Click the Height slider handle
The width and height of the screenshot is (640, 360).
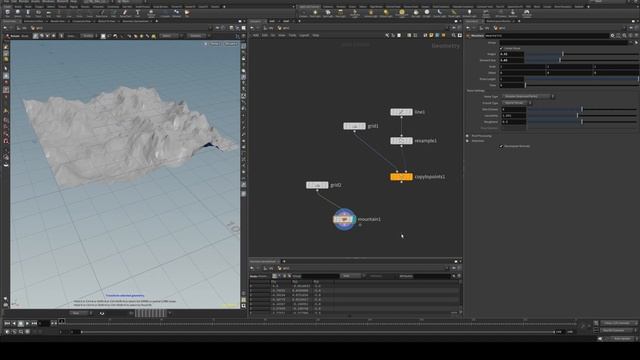point(563,54)
